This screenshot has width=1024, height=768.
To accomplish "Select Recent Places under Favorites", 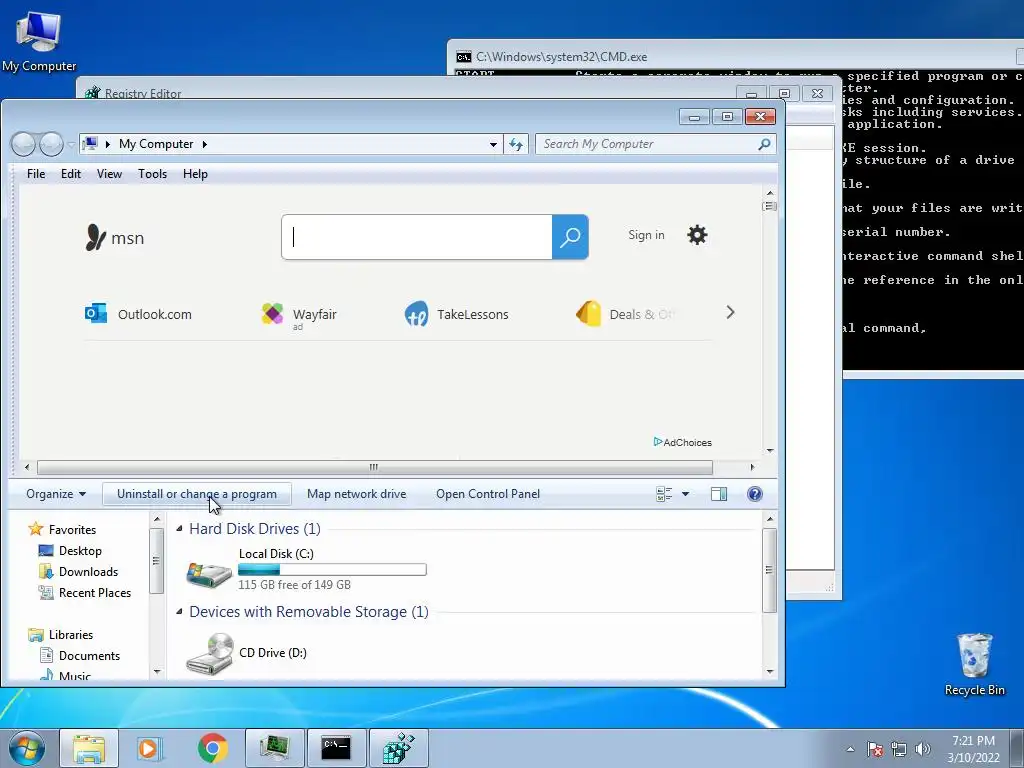I will click(x=86, y=592).
